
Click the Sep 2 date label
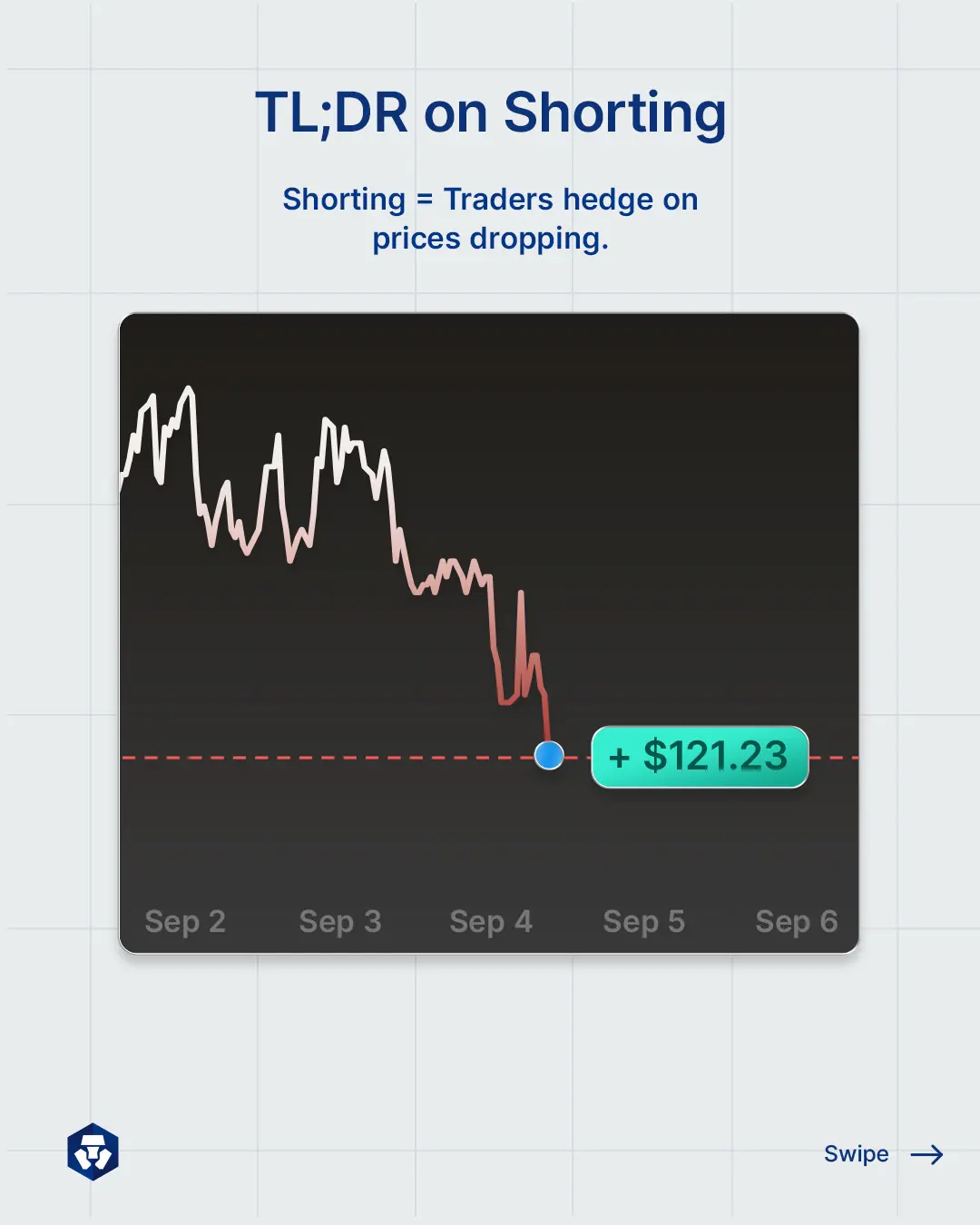point(185,922)
